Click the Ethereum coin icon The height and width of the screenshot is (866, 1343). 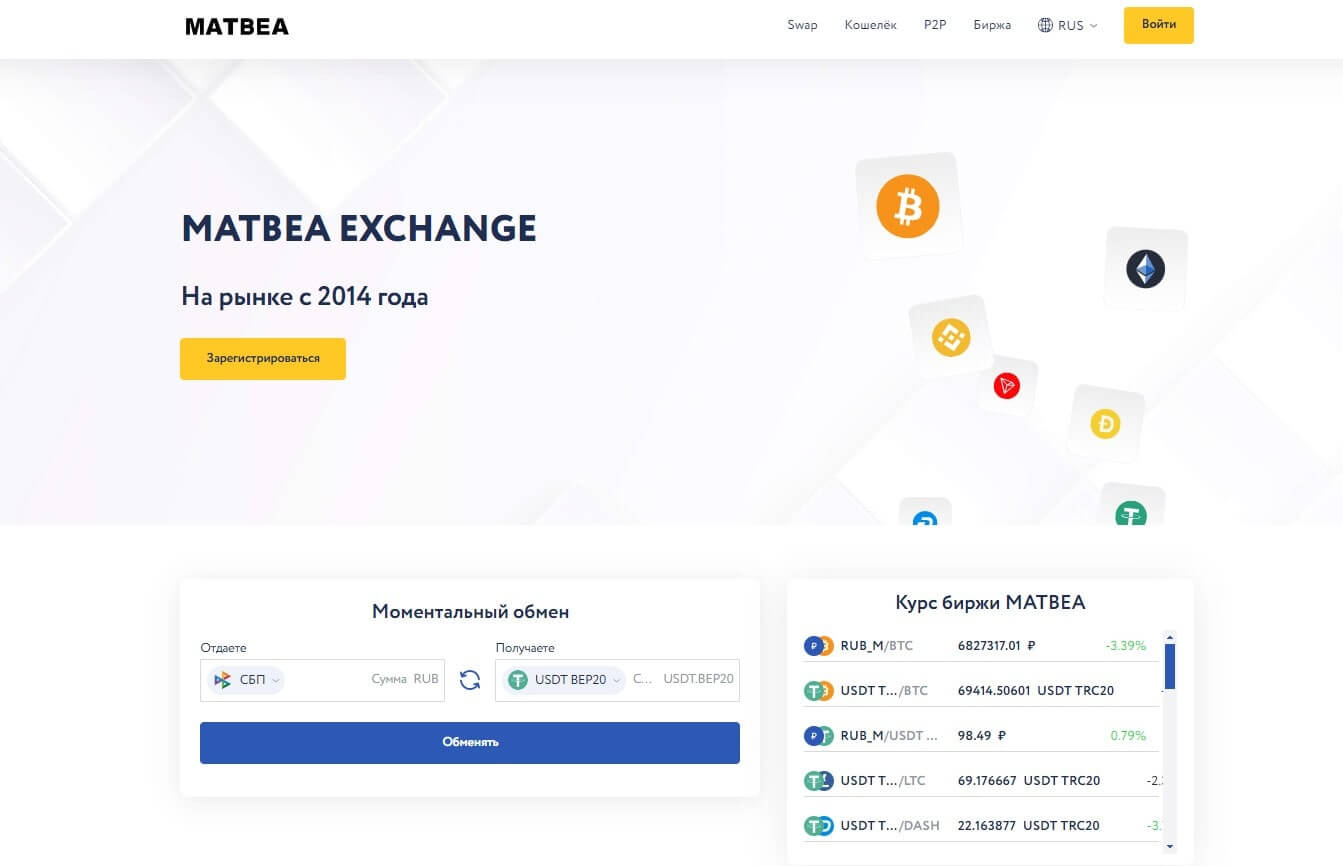click(x=1146, y=269)
